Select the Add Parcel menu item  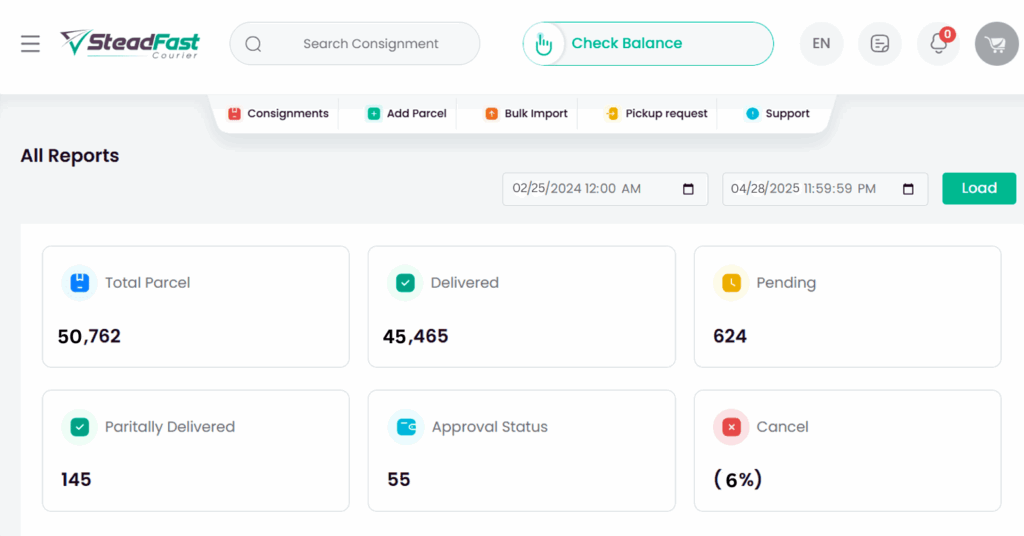coord(407,114)
